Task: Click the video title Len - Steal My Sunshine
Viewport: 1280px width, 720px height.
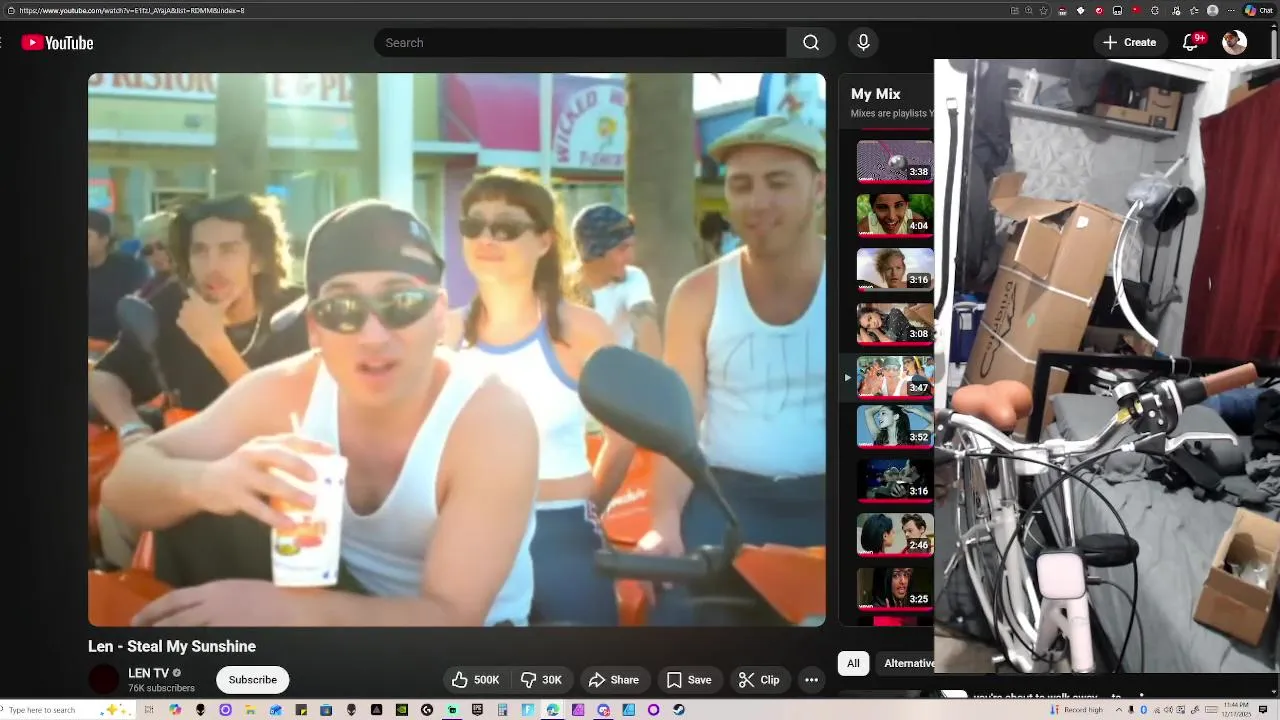Action: point(172,646)
